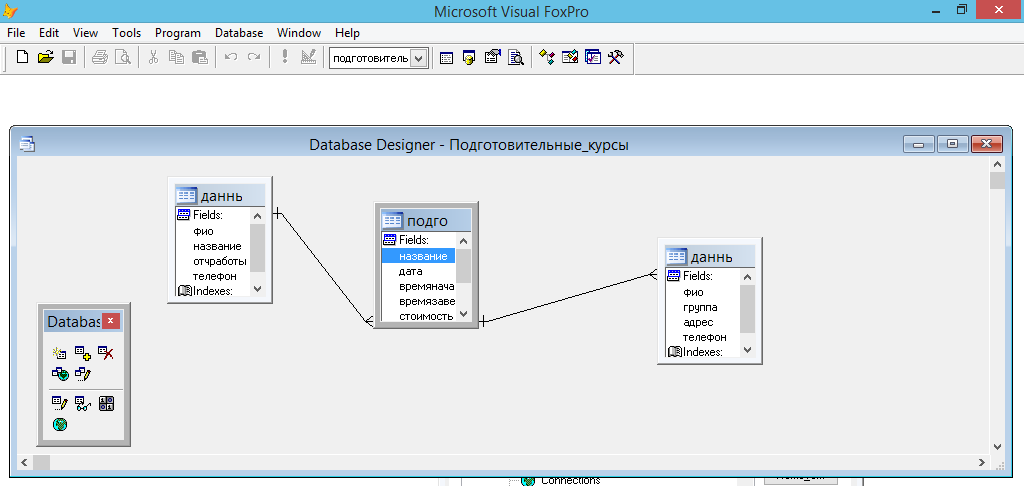Viewport: 1030px width, 486px height.
Task: Click the Toolbox hammer and wrench icon
Action: pyautogui.click(x=616, y=57)
